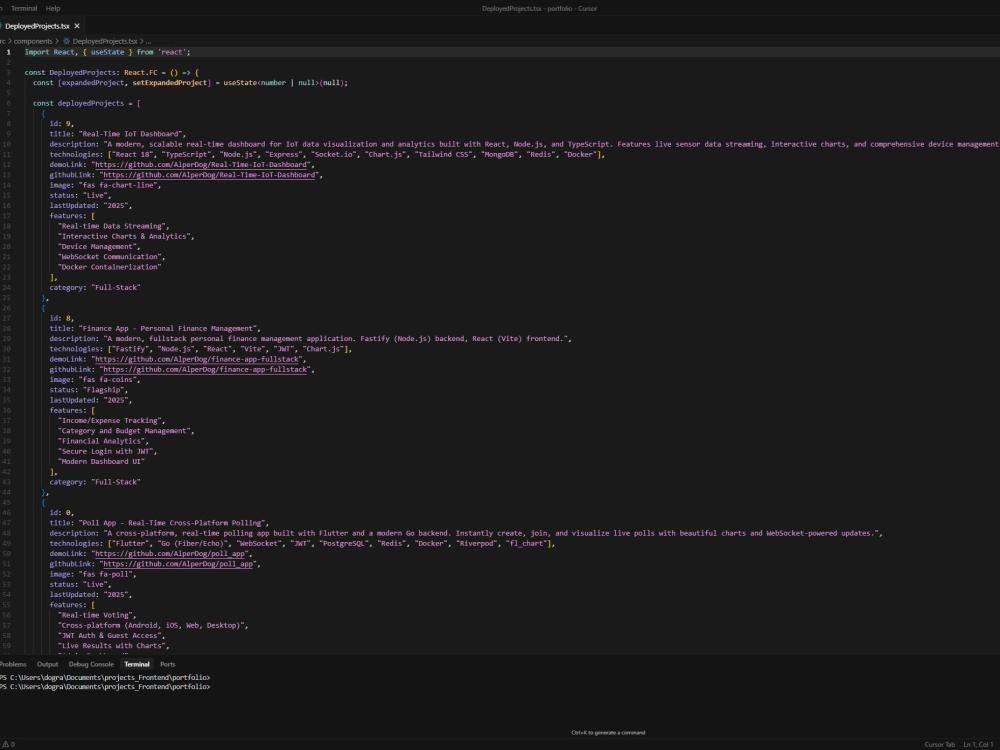Open the finance-app-fullstack demoLink URL
Image resolution: width=1000 pixels, height=750 pixels.
pyautogui.click(x=197, y=359)
